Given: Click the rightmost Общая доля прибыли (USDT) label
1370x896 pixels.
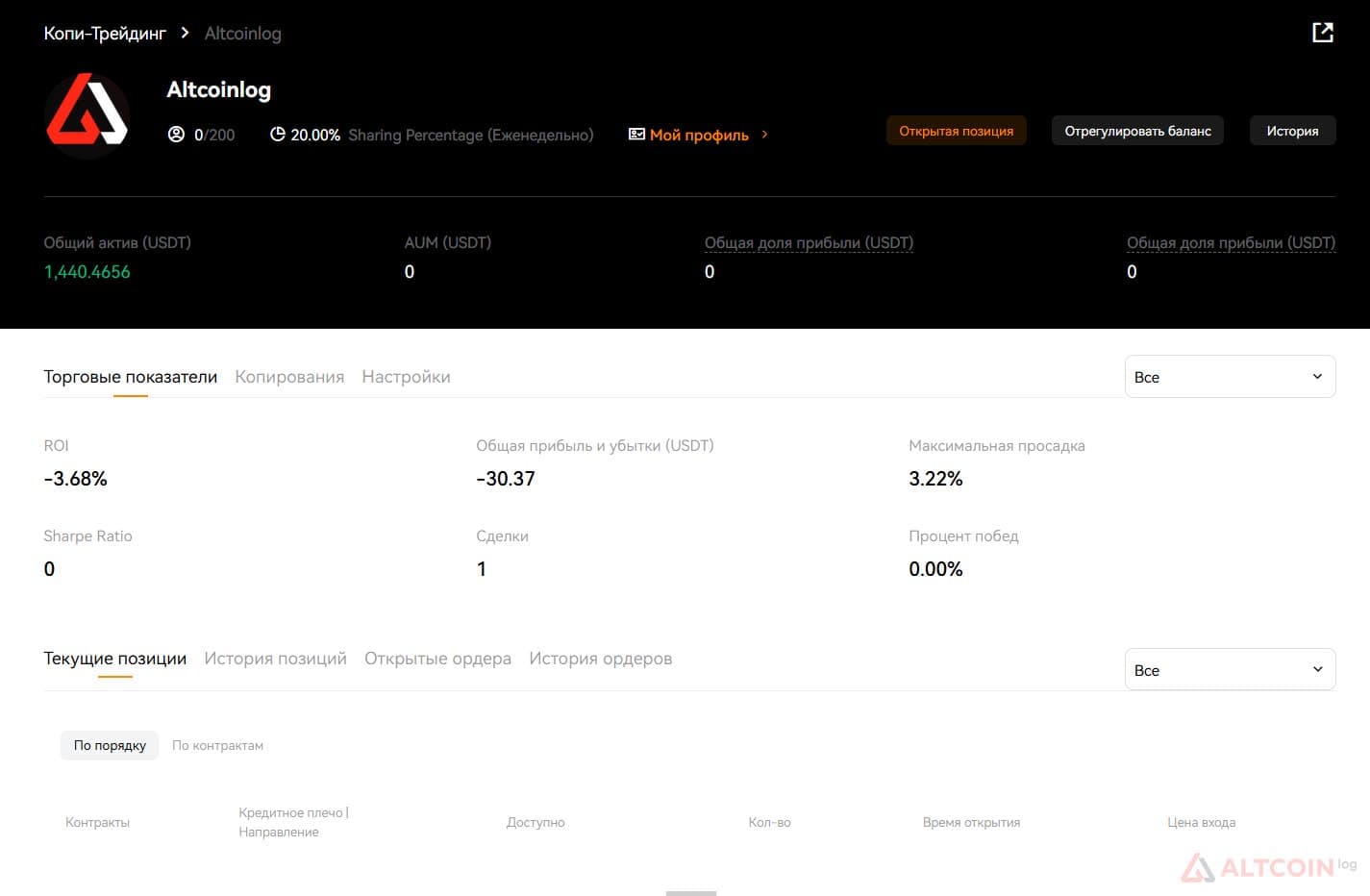Looking at the screenshot, I should point(1231,242).
